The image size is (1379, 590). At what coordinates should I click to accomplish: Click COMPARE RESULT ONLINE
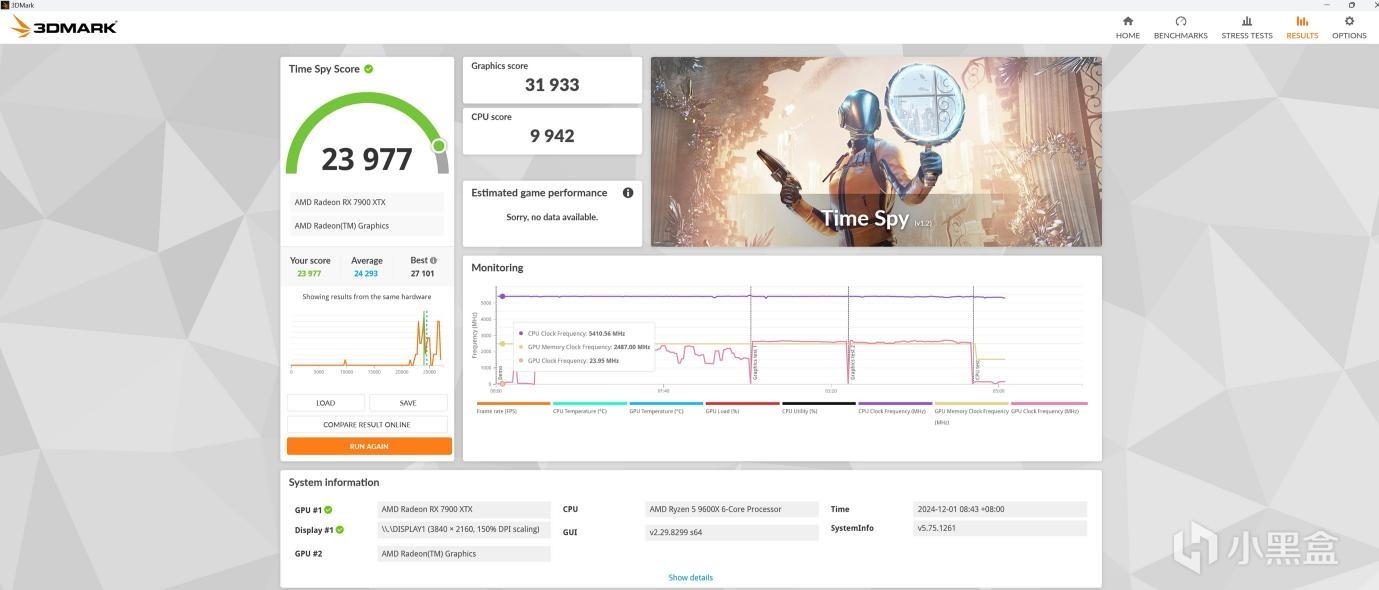point(367,425)
